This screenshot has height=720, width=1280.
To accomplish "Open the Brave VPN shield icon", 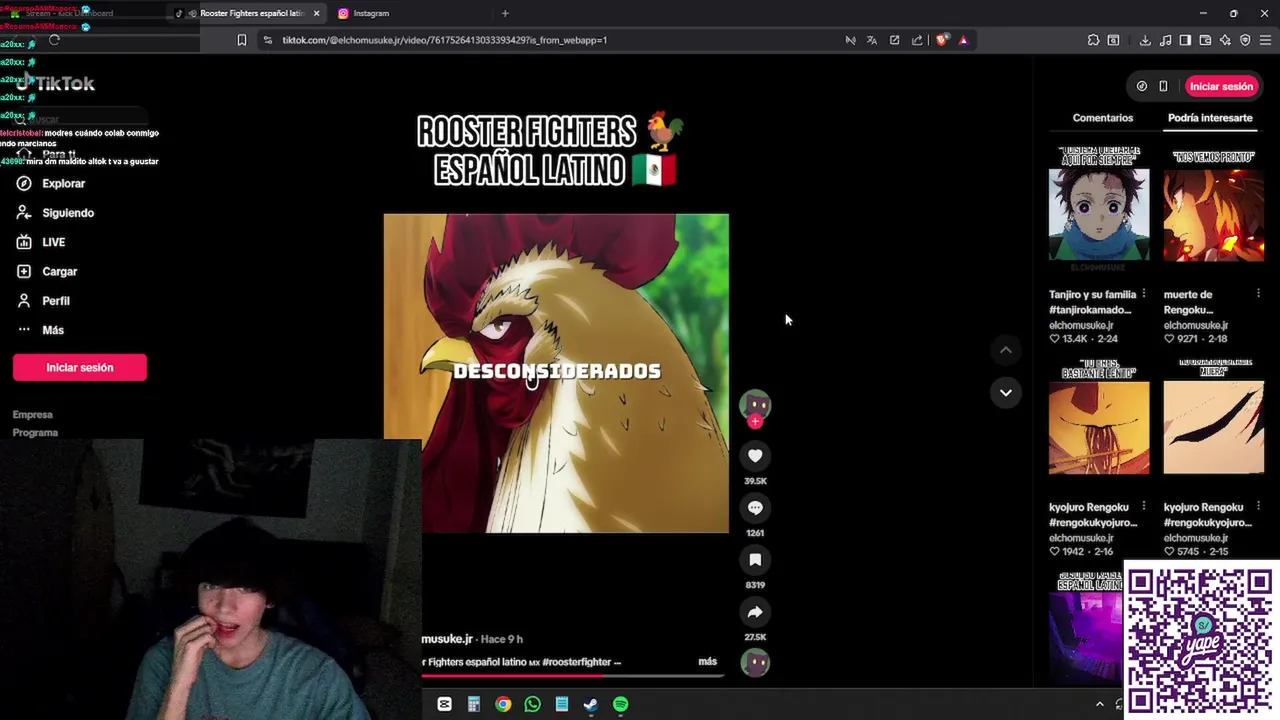I will [1245, 40].
